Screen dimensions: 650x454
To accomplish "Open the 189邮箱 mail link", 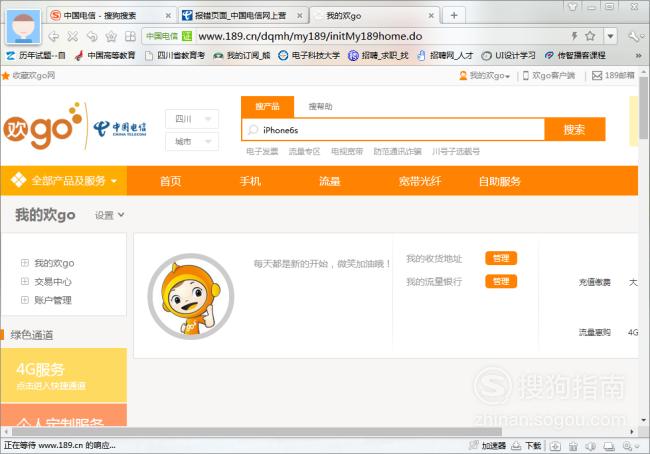I will click(x=613, y=75).
